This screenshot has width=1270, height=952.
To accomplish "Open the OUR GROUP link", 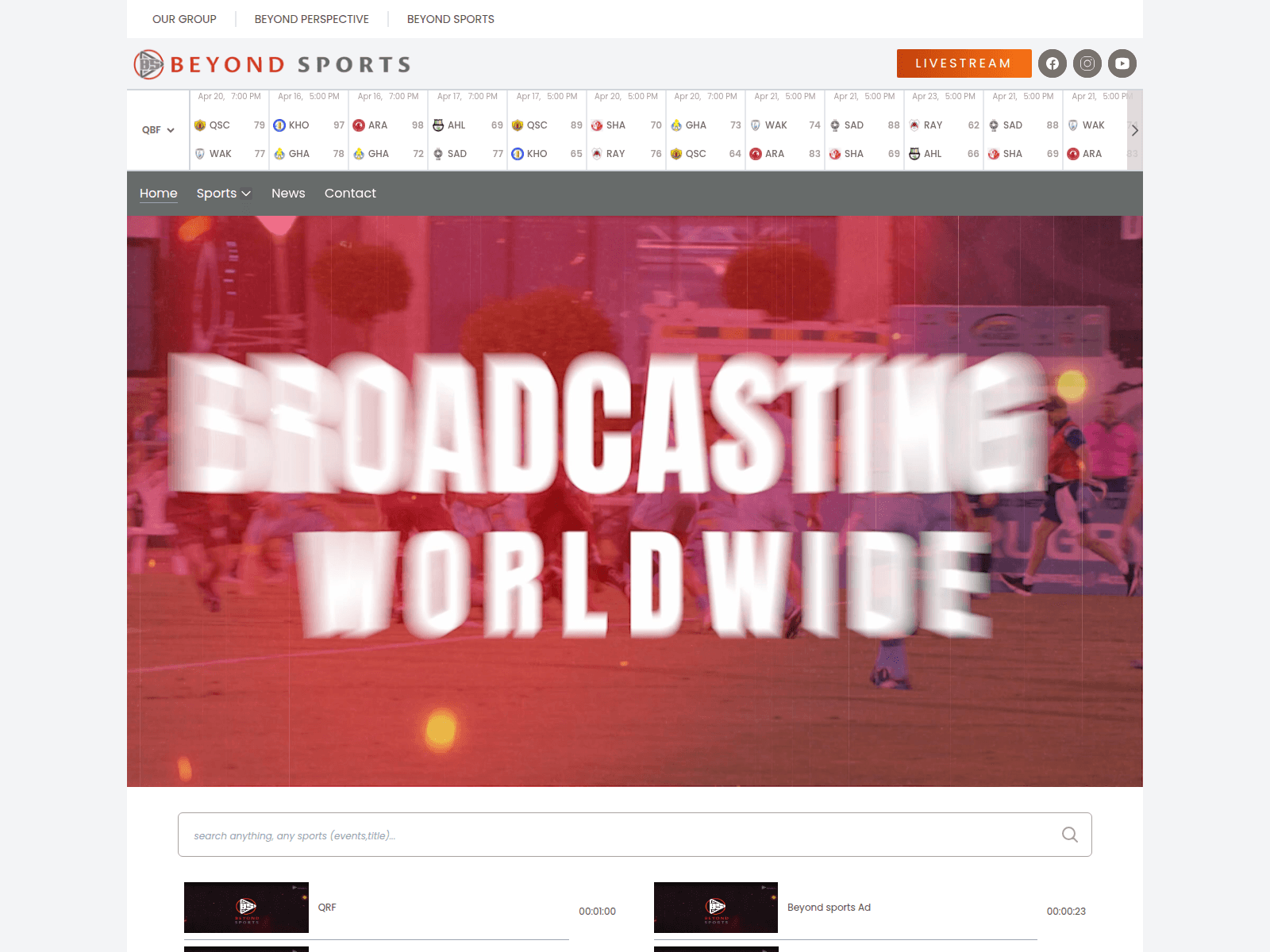I will (x=184, y=19).
